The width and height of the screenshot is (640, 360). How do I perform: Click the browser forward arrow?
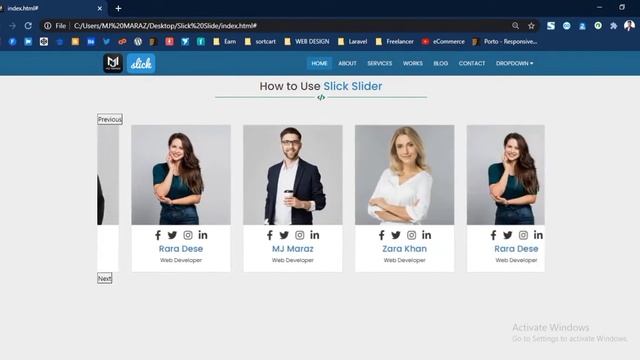pyautogui.click(x=12, y=26)
